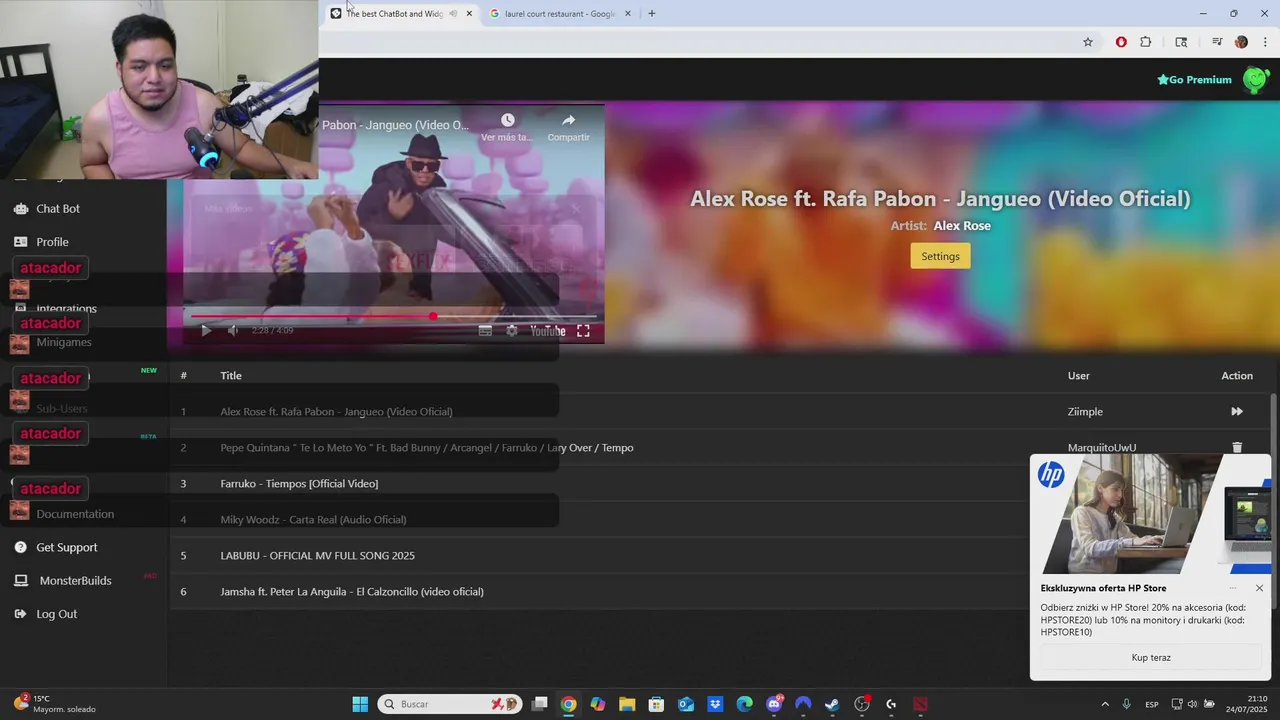Open Discord from taskbar
Image resolution: width=1280 pixels, height=720 pixels.
tap(774, 704)
